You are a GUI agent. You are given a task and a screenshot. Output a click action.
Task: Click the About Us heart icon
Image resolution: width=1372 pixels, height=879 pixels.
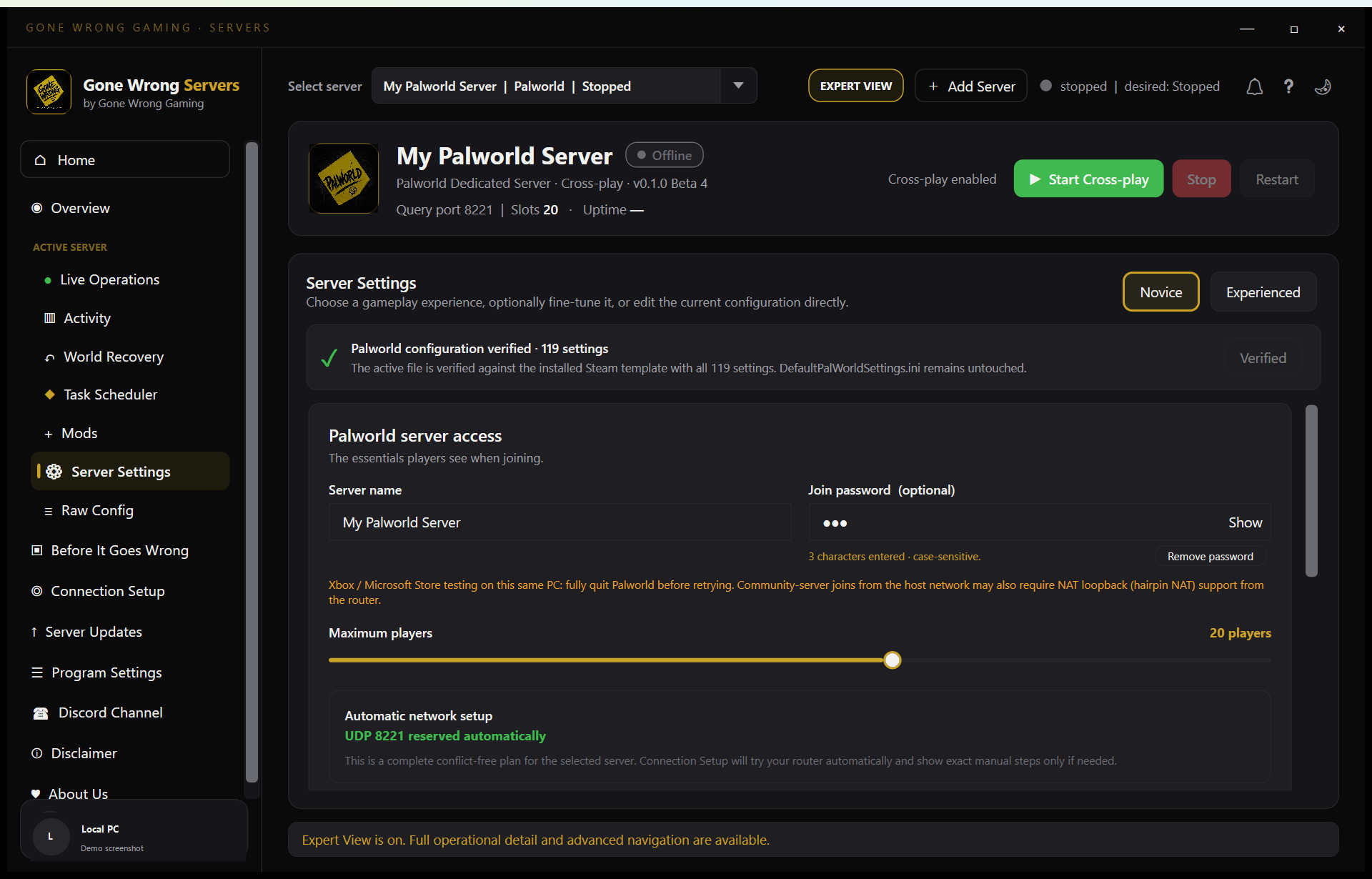coord(36,794)
